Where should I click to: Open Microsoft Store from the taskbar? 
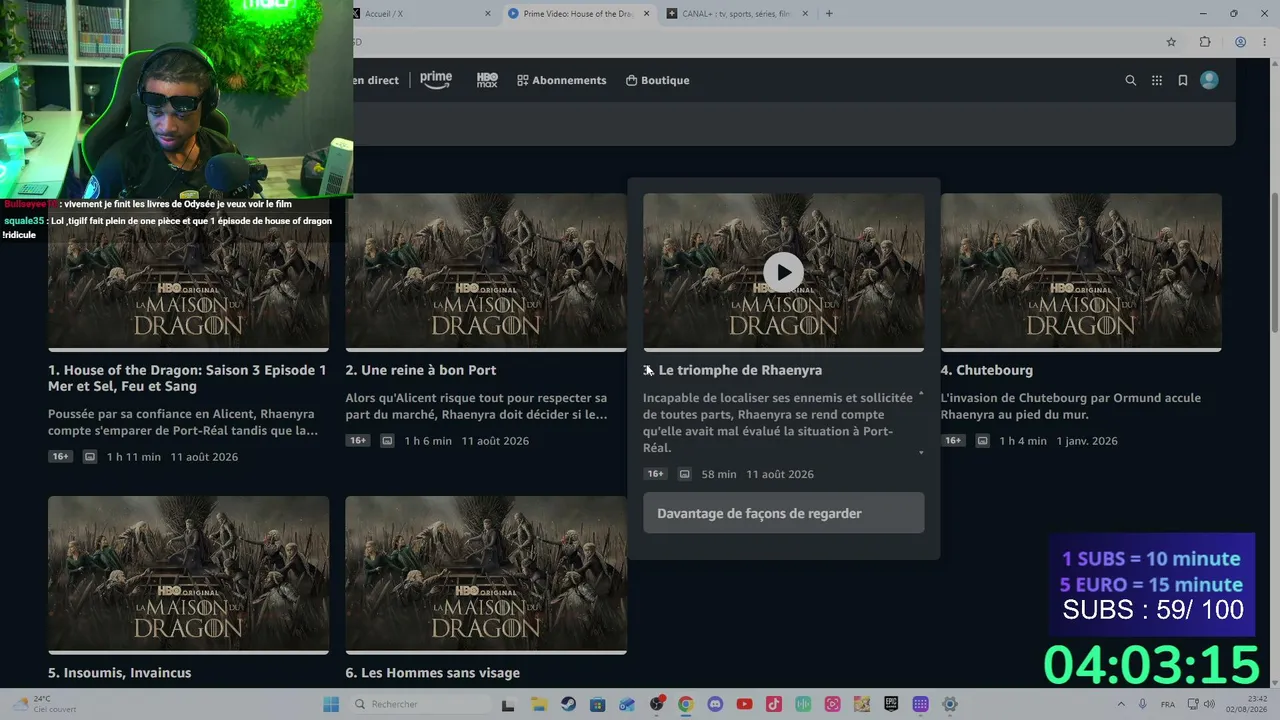(598, 704)
